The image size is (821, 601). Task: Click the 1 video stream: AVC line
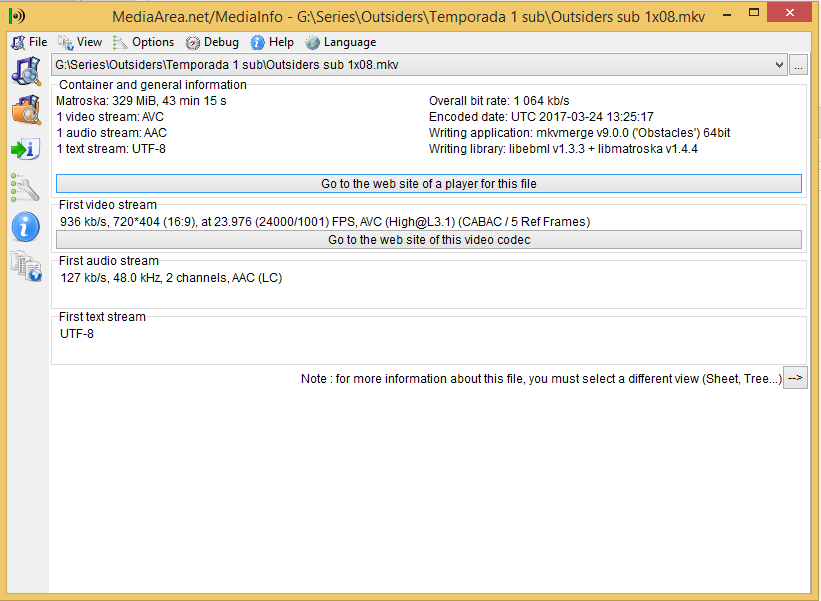click(110, 117)
